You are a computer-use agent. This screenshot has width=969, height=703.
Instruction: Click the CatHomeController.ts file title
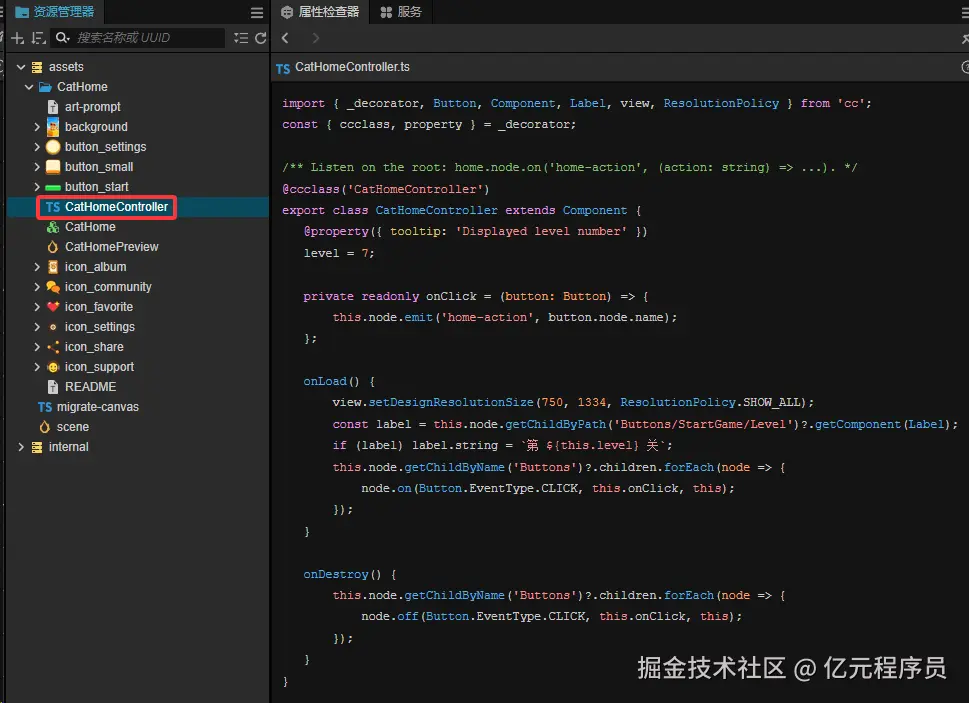click(x=352, y=67)
